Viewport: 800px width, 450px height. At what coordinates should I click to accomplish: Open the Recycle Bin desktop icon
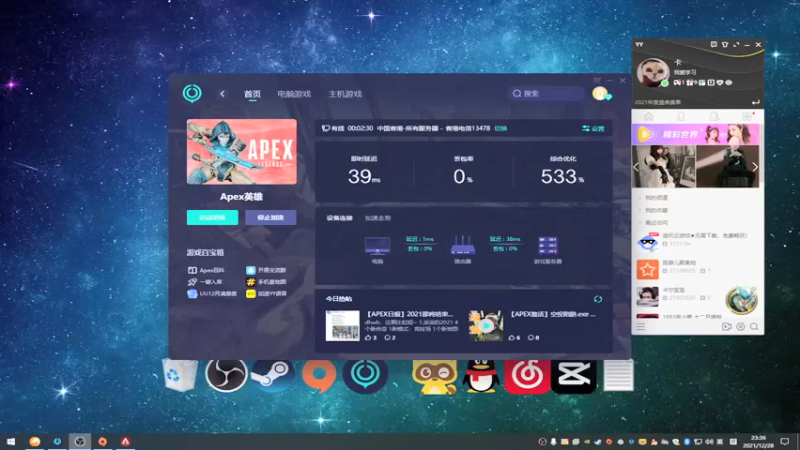180,375
